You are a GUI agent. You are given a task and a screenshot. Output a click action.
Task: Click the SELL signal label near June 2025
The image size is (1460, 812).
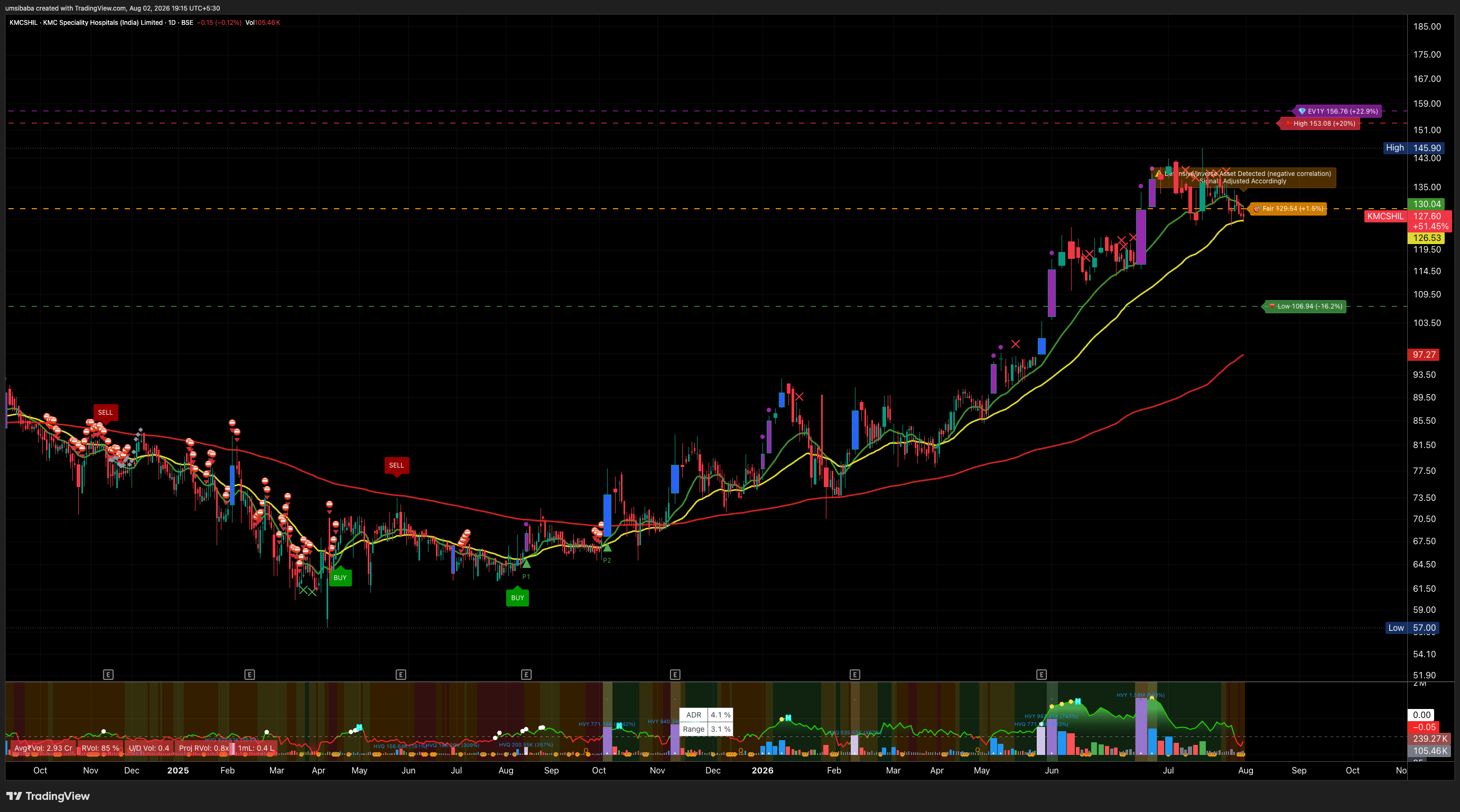[396, 465]
